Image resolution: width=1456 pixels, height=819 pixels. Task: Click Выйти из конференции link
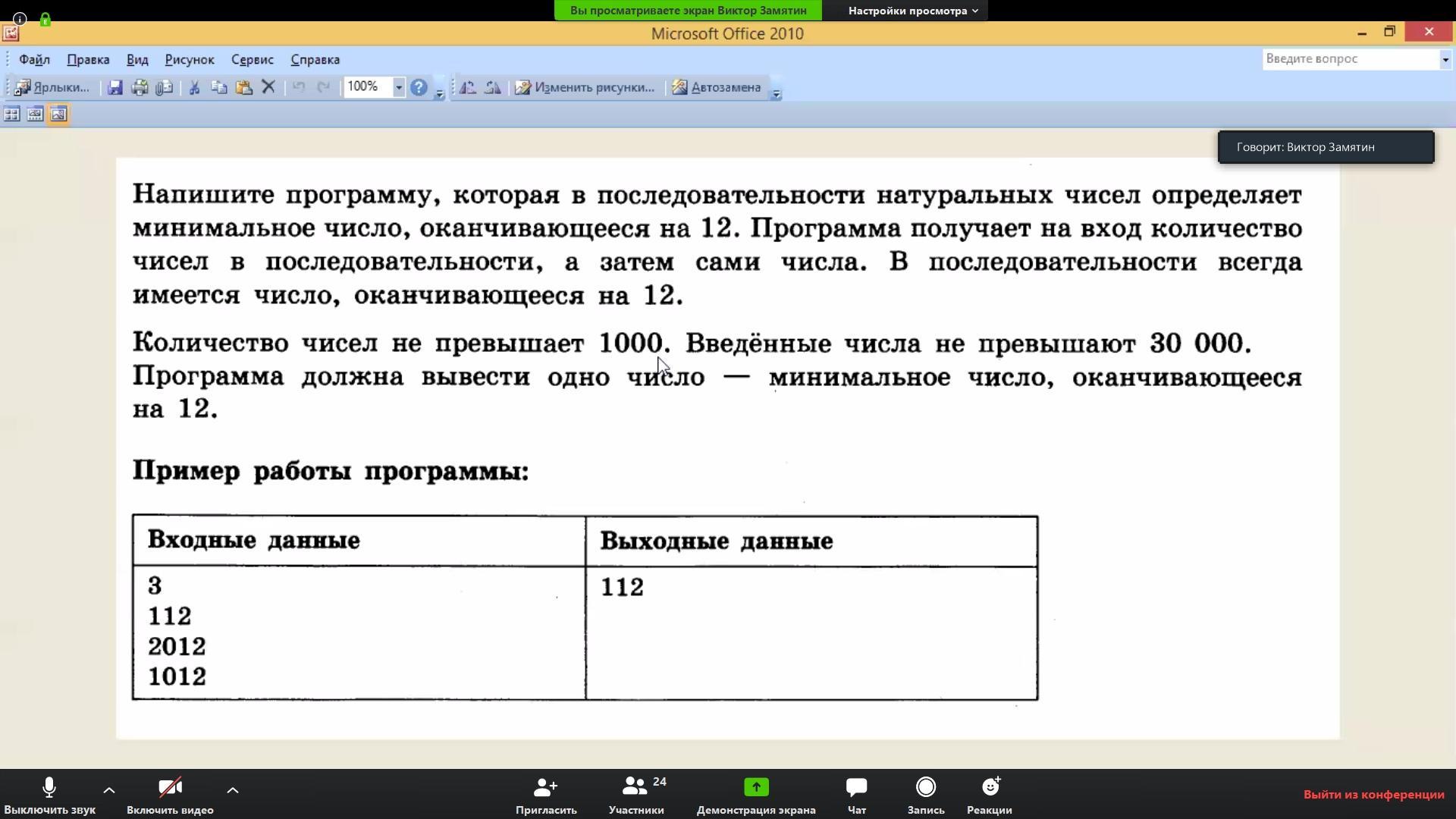[1373, 795]
